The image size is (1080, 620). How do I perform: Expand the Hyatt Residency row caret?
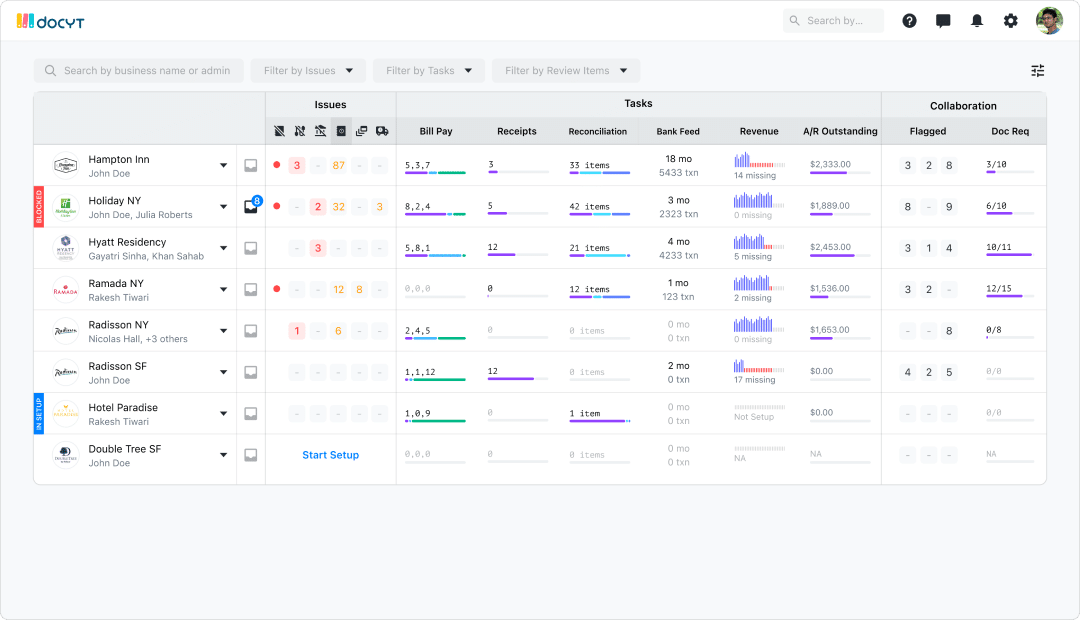point(223,248)
